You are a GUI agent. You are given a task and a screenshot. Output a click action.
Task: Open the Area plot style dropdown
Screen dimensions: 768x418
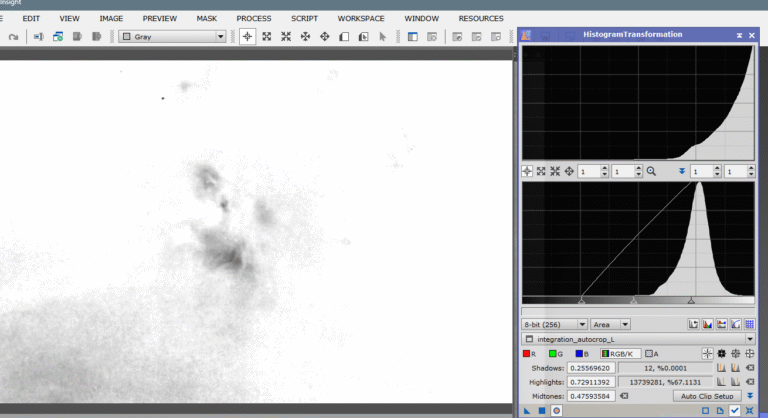(x=610, y=324)
